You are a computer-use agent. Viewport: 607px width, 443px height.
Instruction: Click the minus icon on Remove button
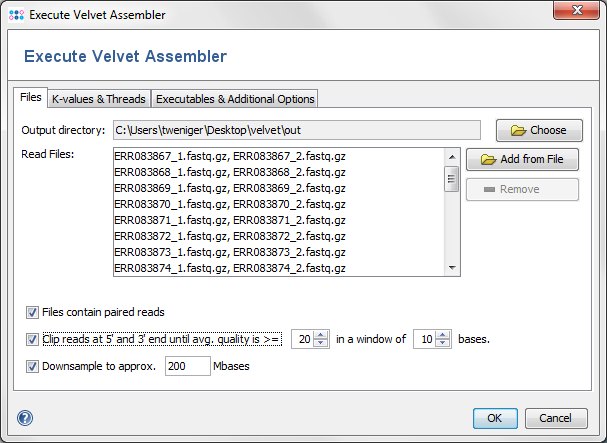coord(489,189)
